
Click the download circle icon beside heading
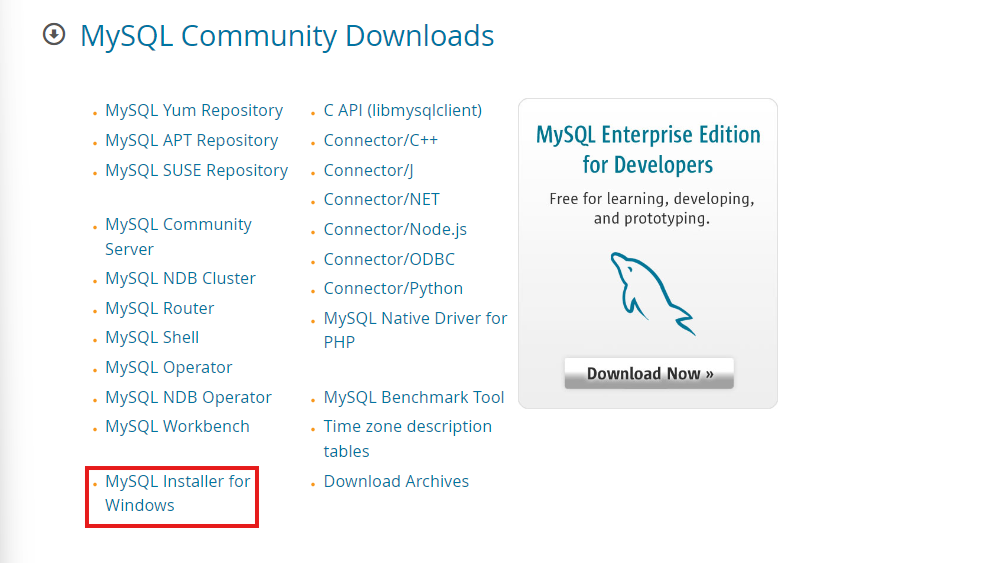[x=54, y=35]
